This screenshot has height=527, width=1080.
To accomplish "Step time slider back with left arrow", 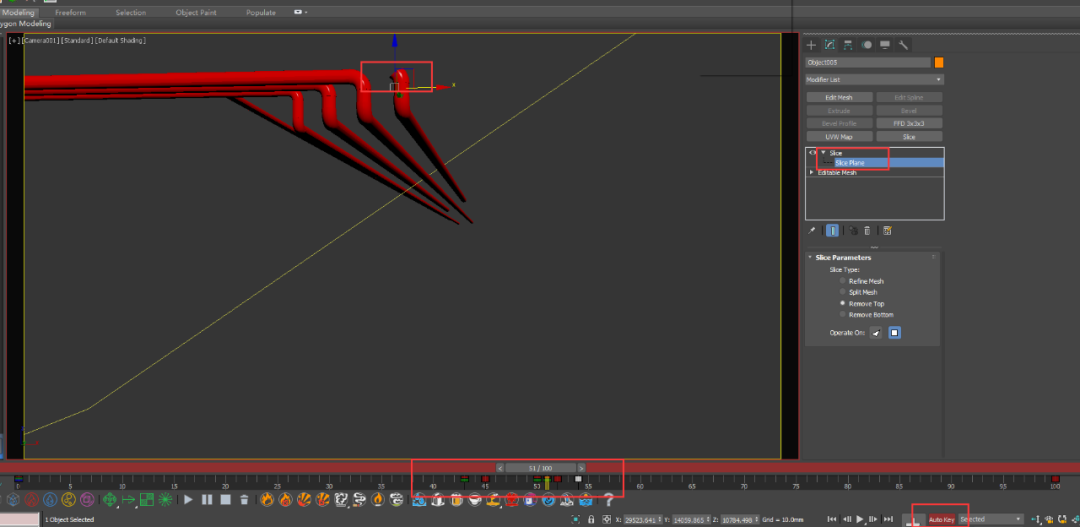I will (500, 468).
